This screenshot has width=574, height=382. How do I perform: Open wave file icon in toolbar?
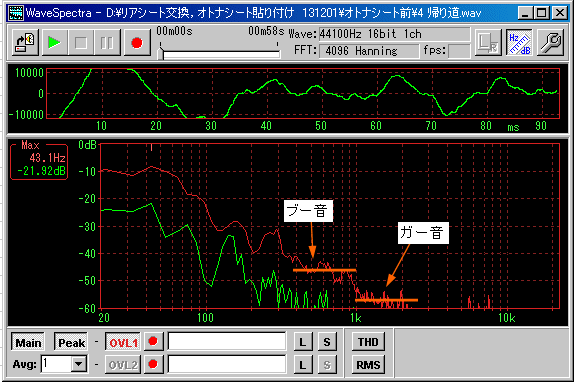25,43
